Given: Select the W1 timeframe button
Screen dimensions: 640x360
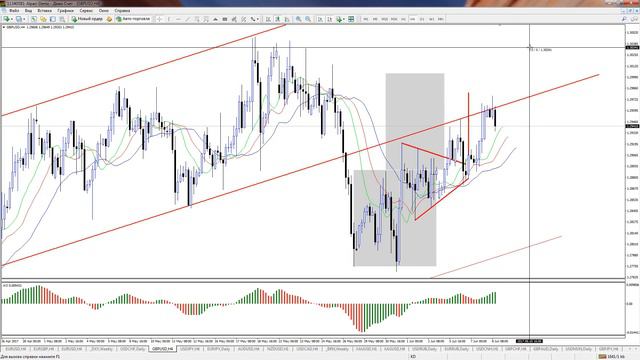Looking at the screenshot, I should tap(431, 19).
